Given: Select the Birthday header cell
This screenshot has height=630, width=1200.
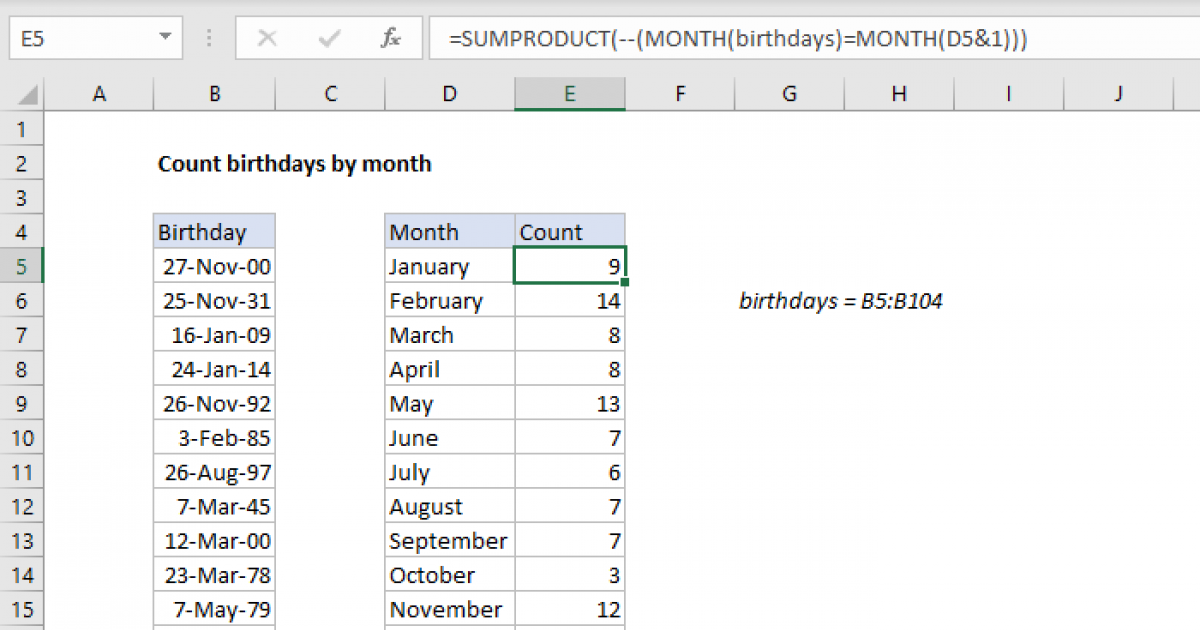Looking at the screenshot, I should tap(214, 231).
